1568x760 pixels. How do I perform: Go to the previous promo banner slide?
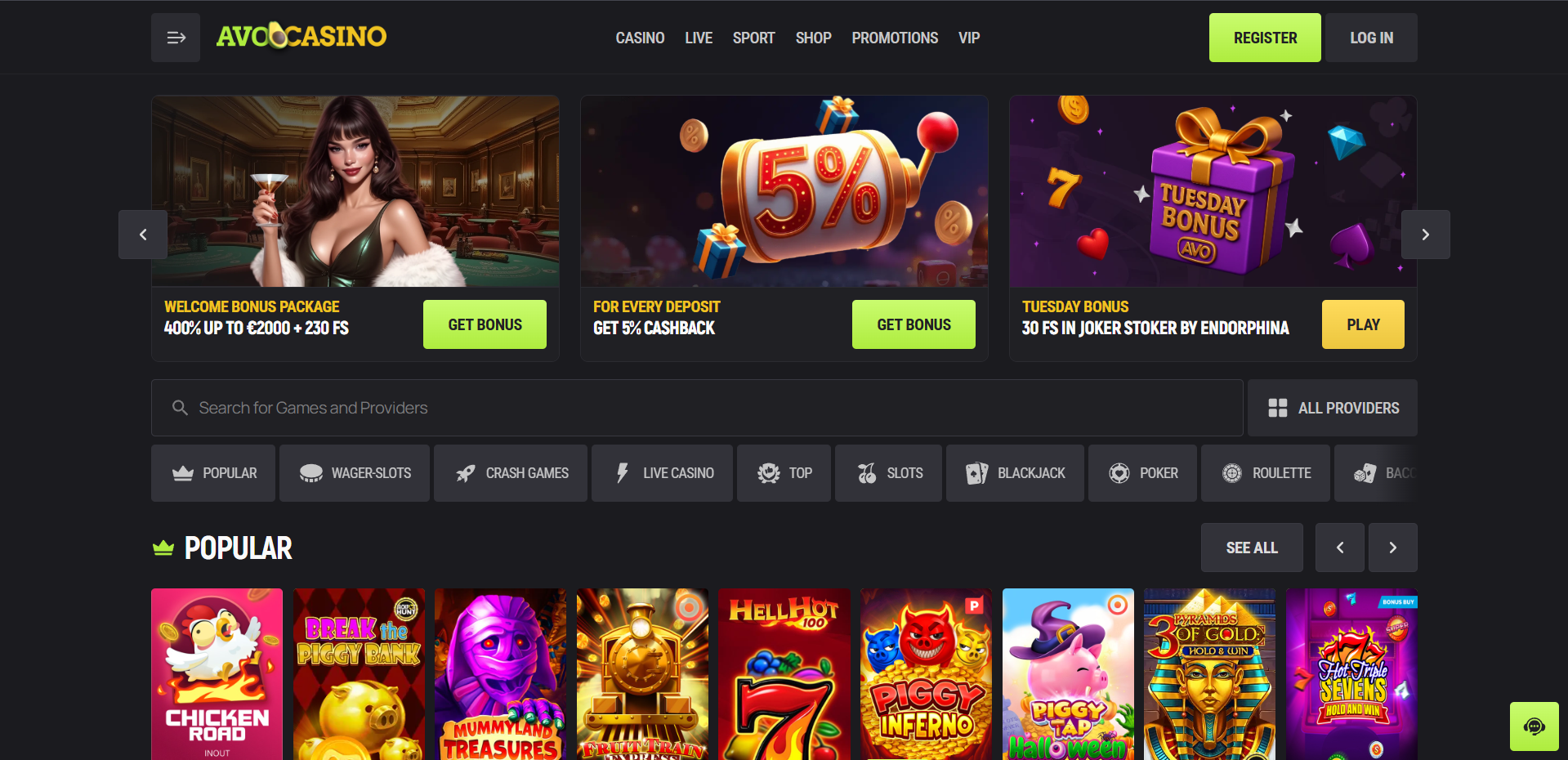point(143,235)
